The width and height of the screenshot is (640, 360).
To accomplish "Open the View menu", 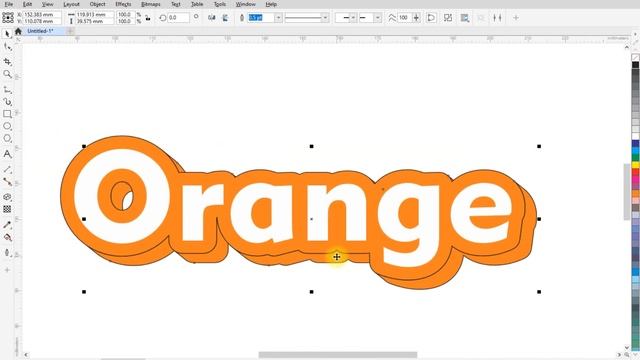I will 48,4.
